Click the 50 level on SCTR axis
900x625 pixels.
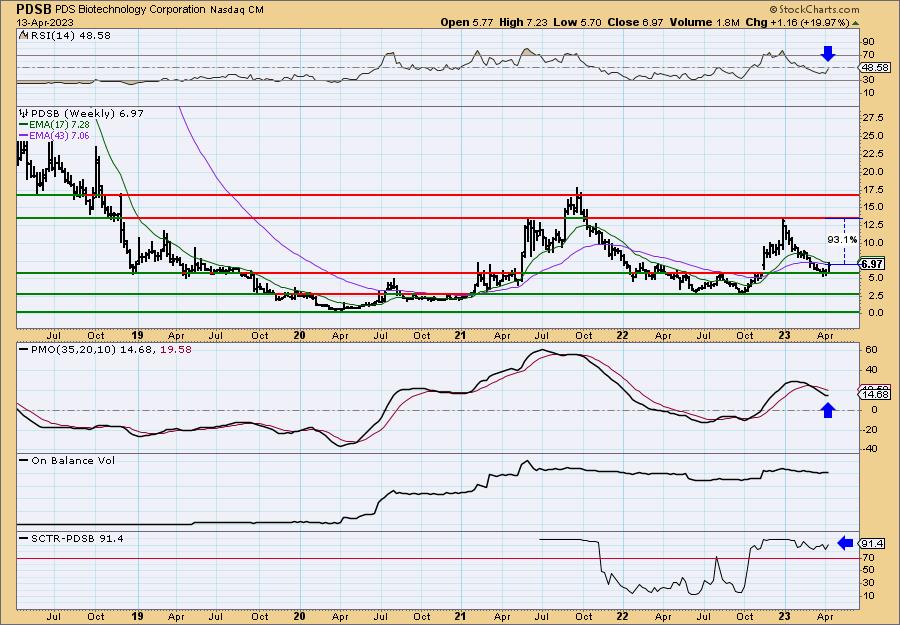[868, 570]
